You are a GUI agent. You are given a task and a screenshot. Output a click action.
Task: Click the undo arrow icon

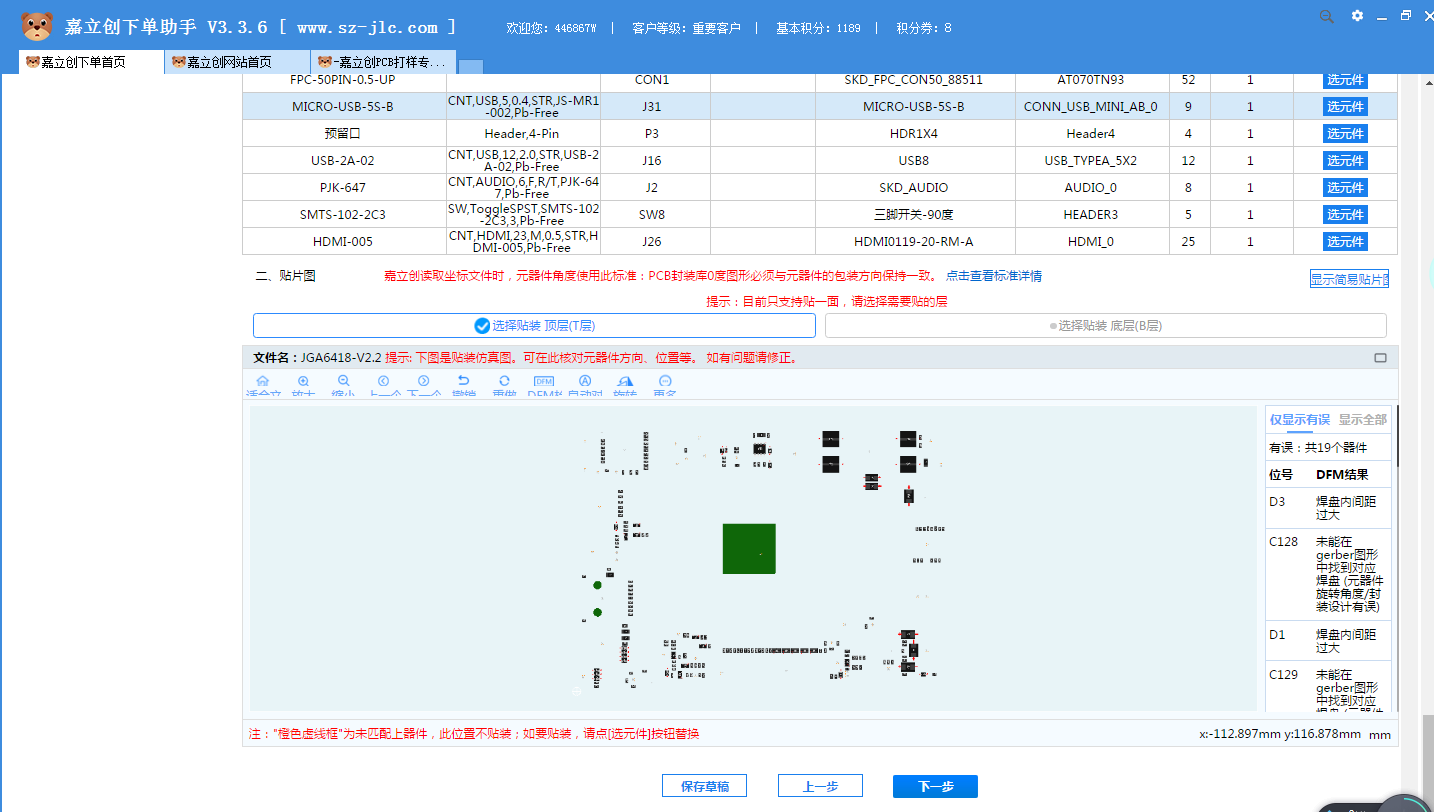[463, 382]
